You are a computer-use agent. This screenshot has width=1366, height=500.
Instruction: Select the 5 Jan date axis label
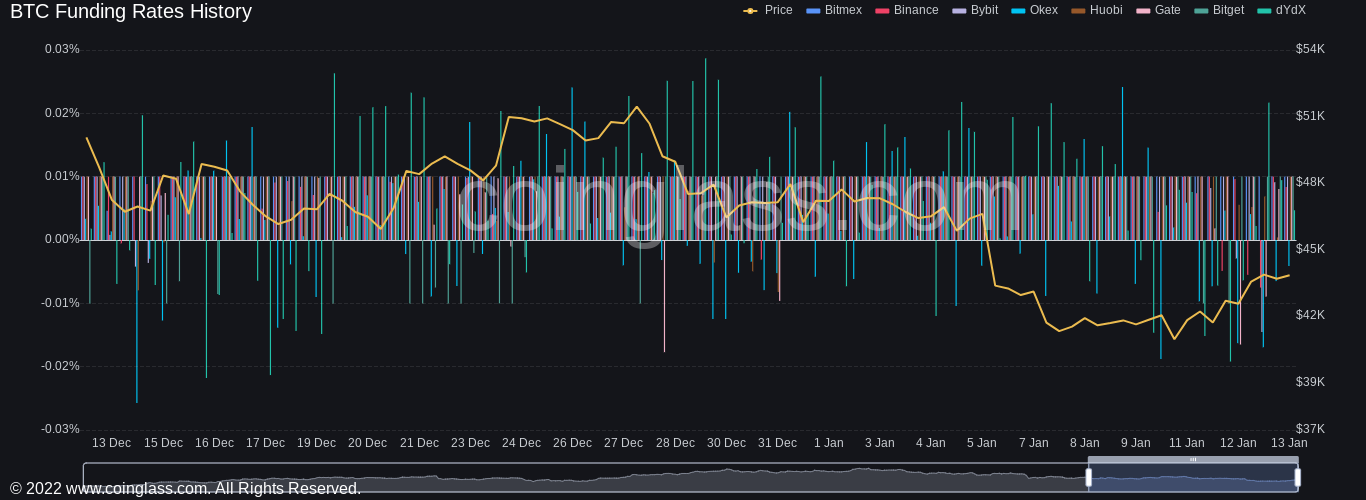[981, 443]
